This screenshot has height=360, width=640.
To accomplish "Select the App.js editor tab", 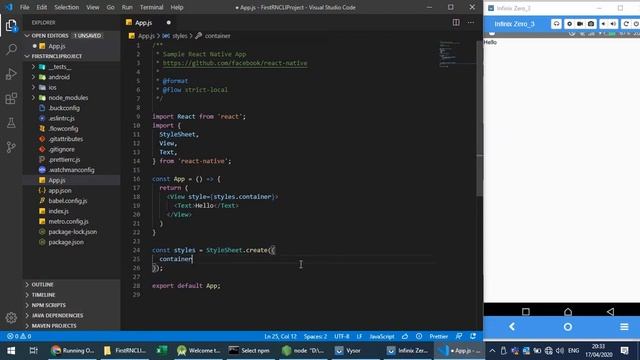I will (x=149, y=22).
